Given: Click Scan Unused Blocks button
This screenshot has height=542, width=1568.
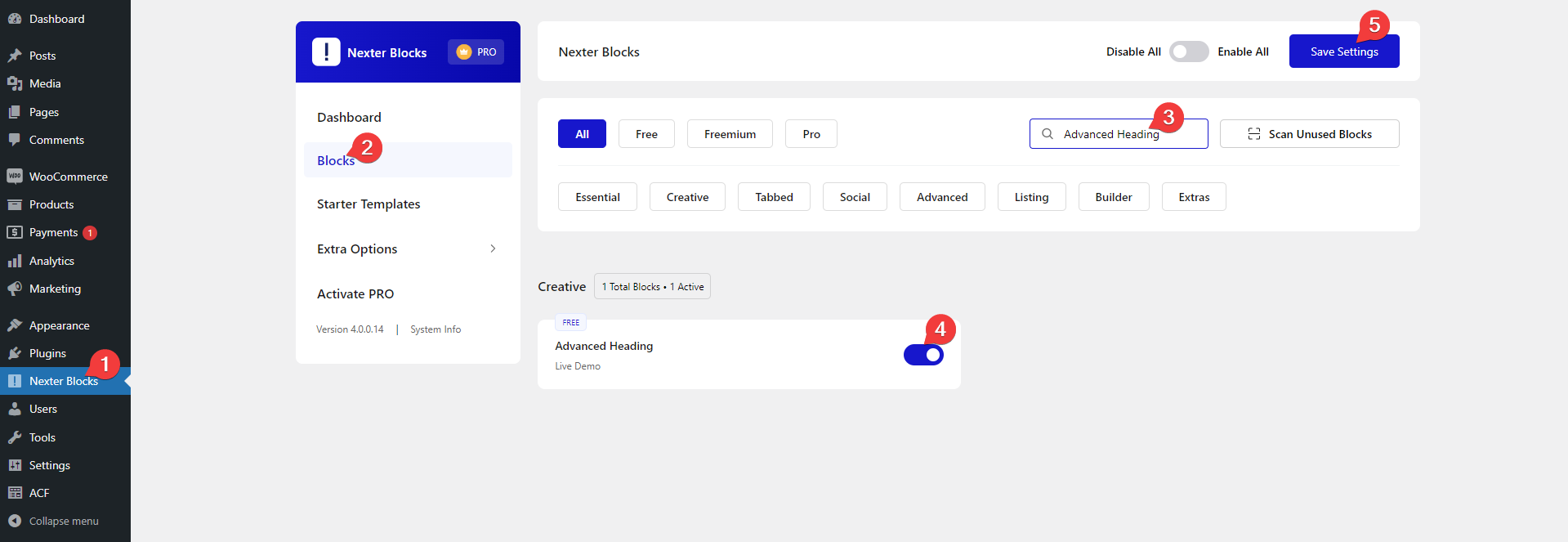Looking at the screenshot, I should coord(1309,134).
